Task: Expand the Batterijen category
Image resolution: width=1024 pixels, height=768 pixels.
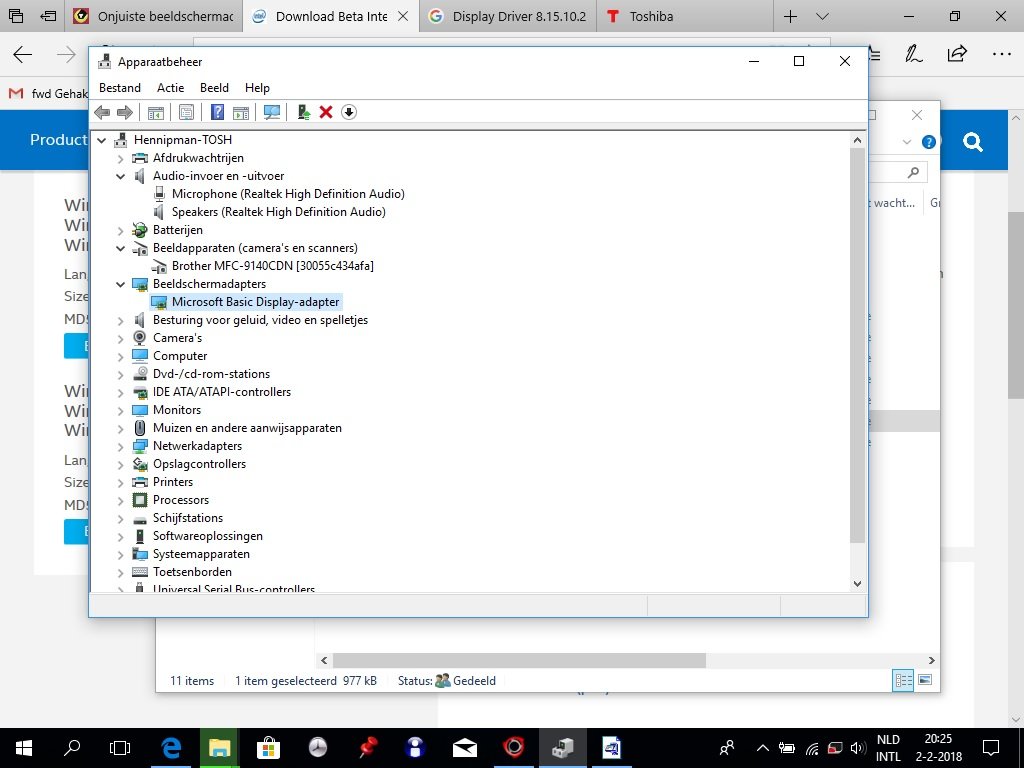Action: tap(120, 230)
